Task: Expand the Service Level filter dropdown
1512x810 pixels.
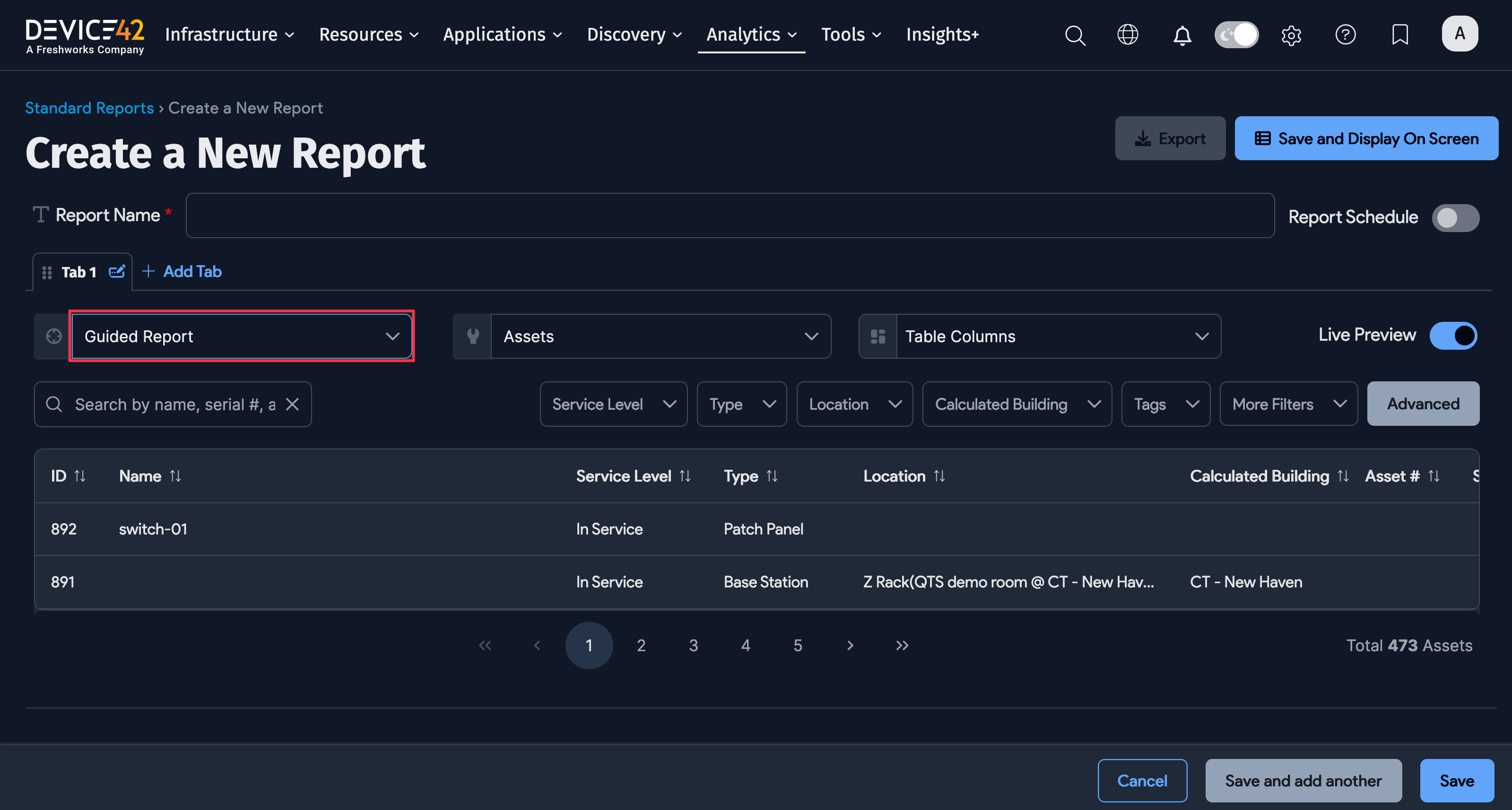Action: [613, 404]
